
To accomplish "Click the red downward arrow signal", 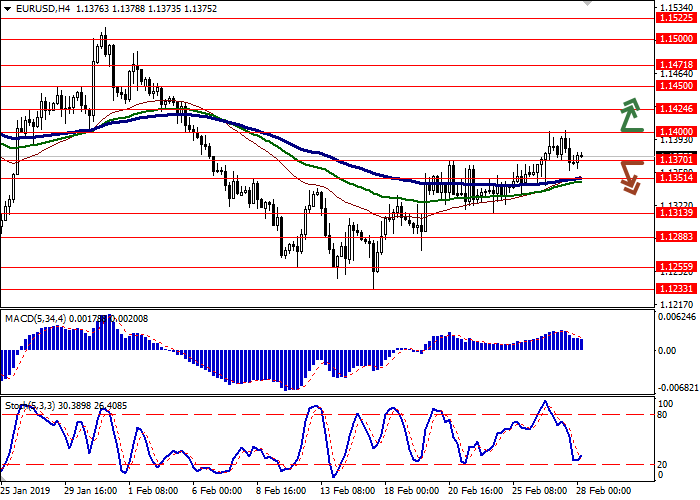I will coord(630,177).
